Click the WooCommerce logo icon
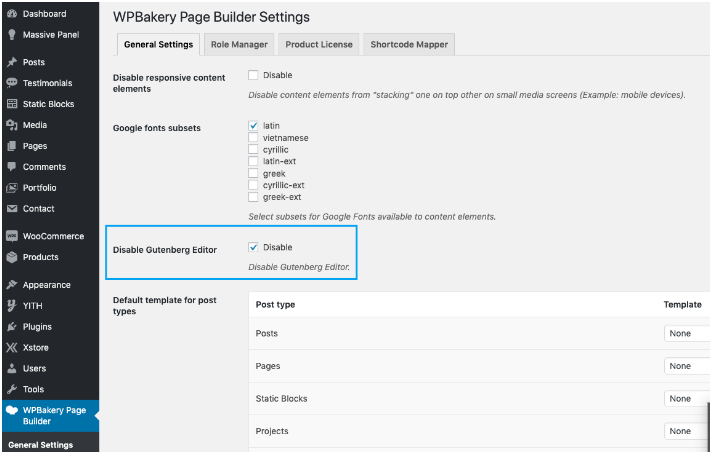The height and width of the screenshot is (452, 710). [x=12, y=236]
